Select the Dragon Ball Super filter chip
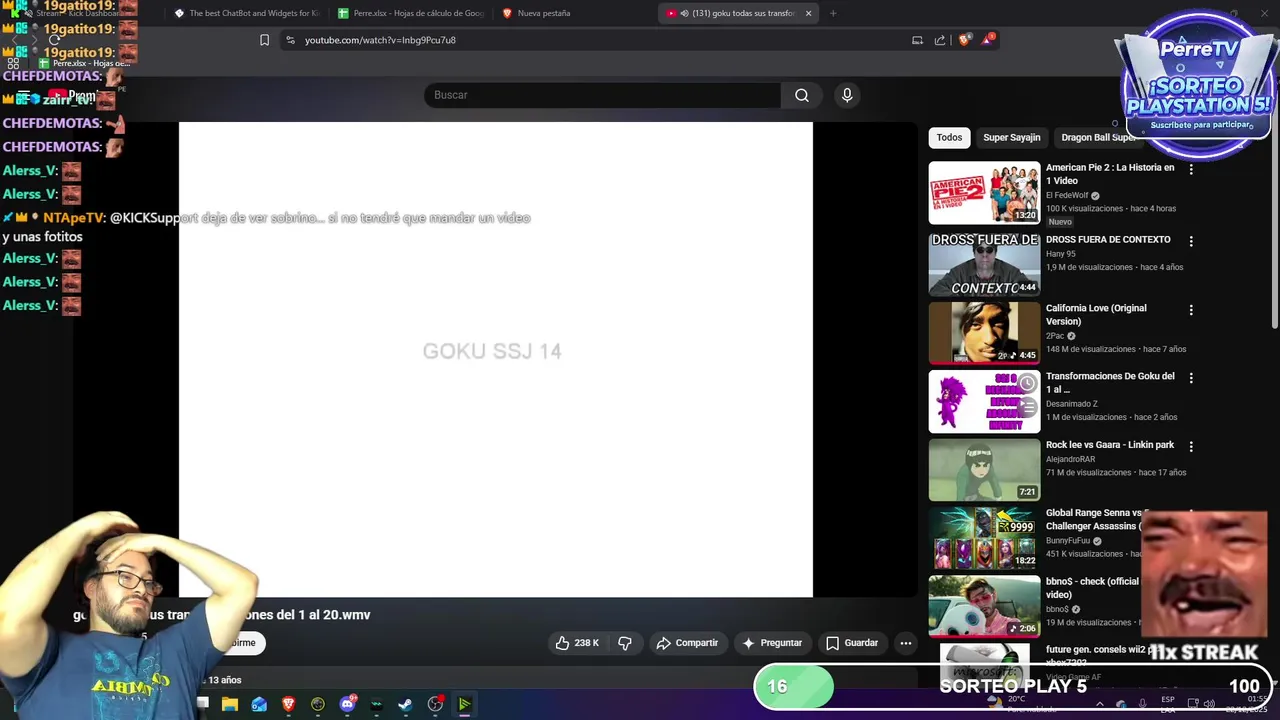This screenshot has height=720, width=1280. click(1097, 137)
